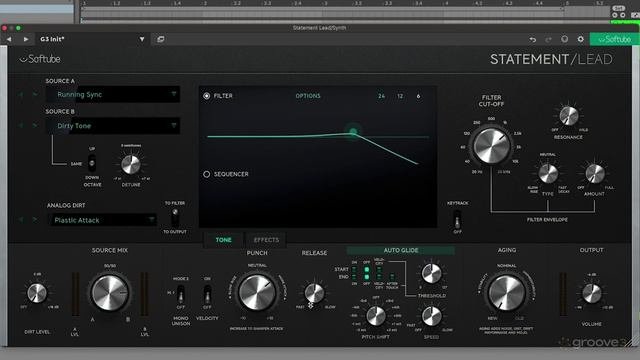
Task: Flip the Octave up/same/down switch
Action: [92, 163]
